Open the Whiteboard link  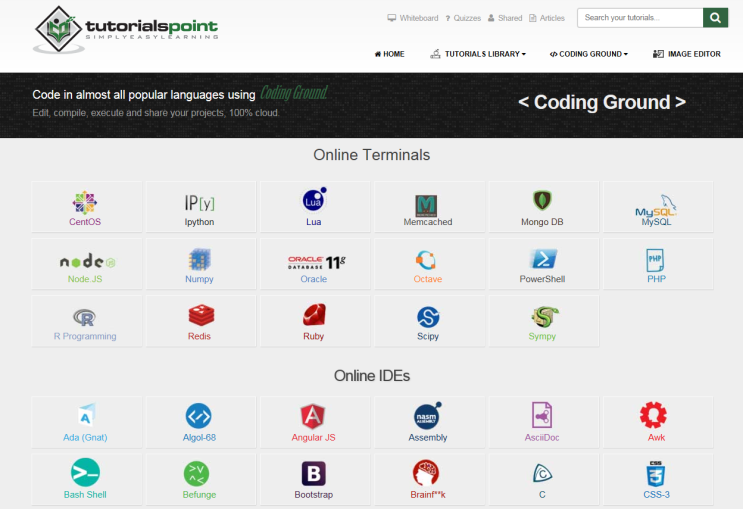413,18
